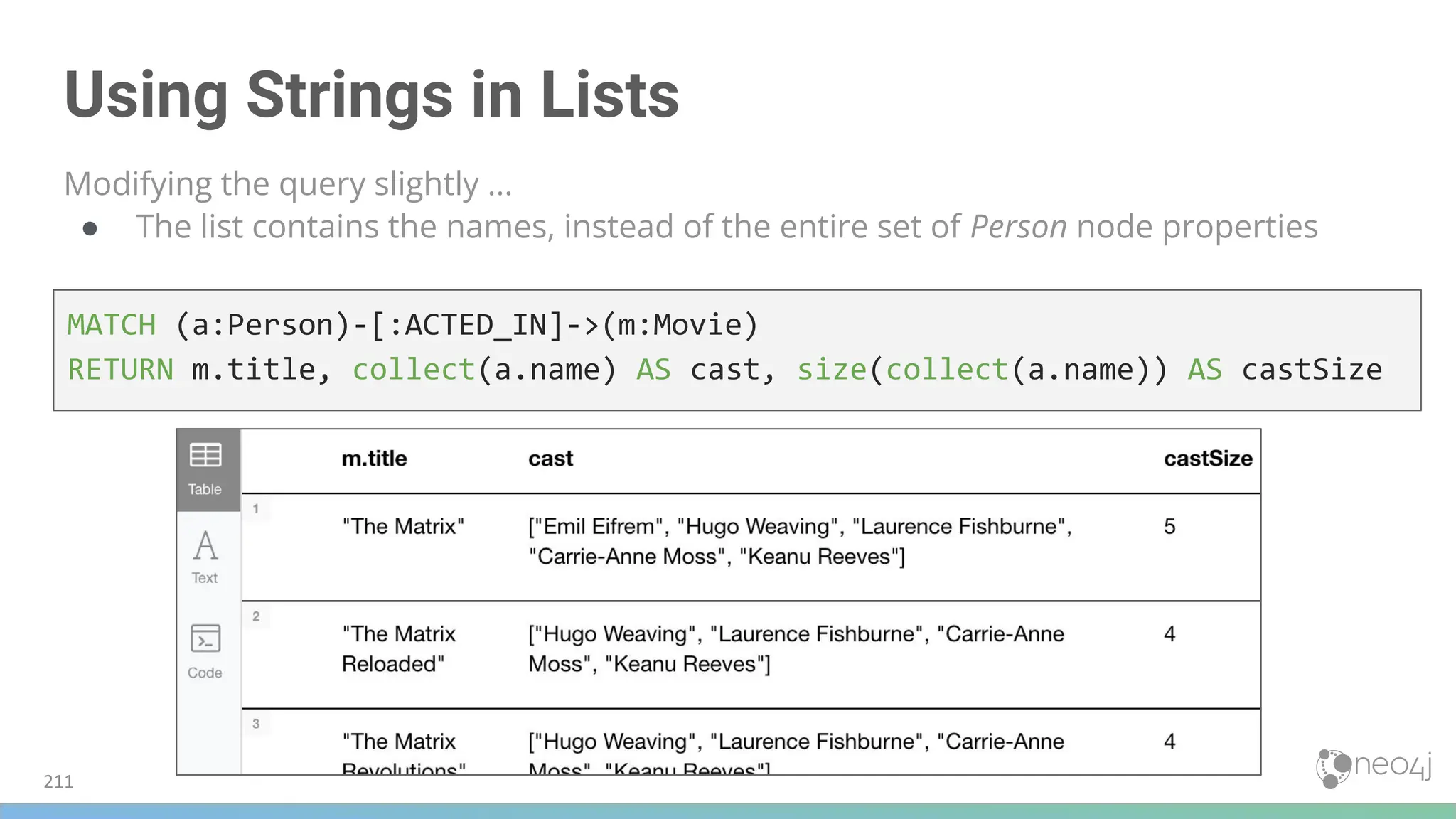
Task: Click the slide title "Using Strings in Lists"
Action: pyautogui.click(x=371, y=95)
